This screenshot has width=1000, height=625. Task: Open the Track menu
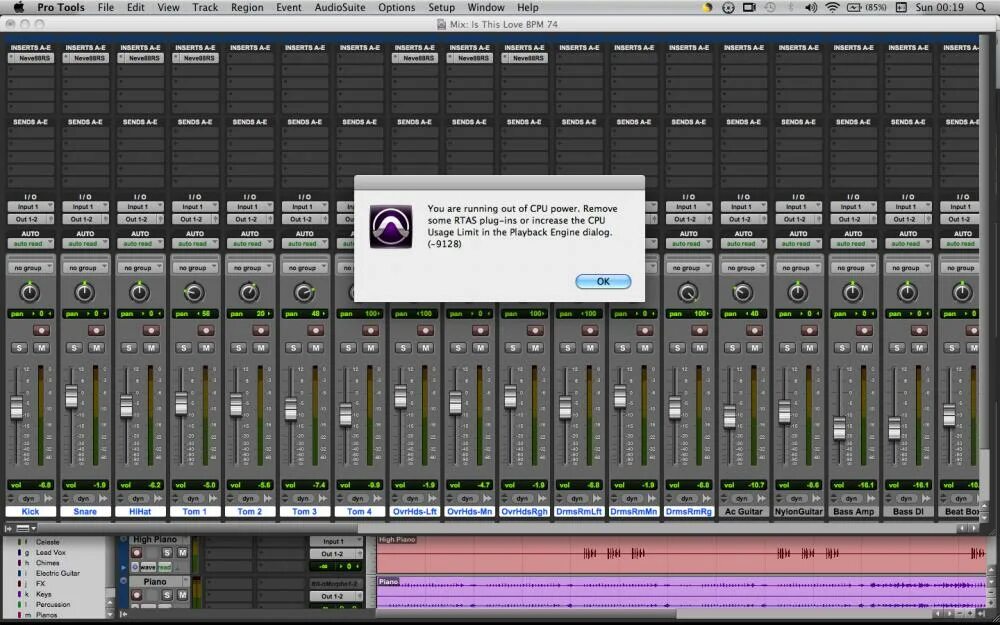(205, 8)
